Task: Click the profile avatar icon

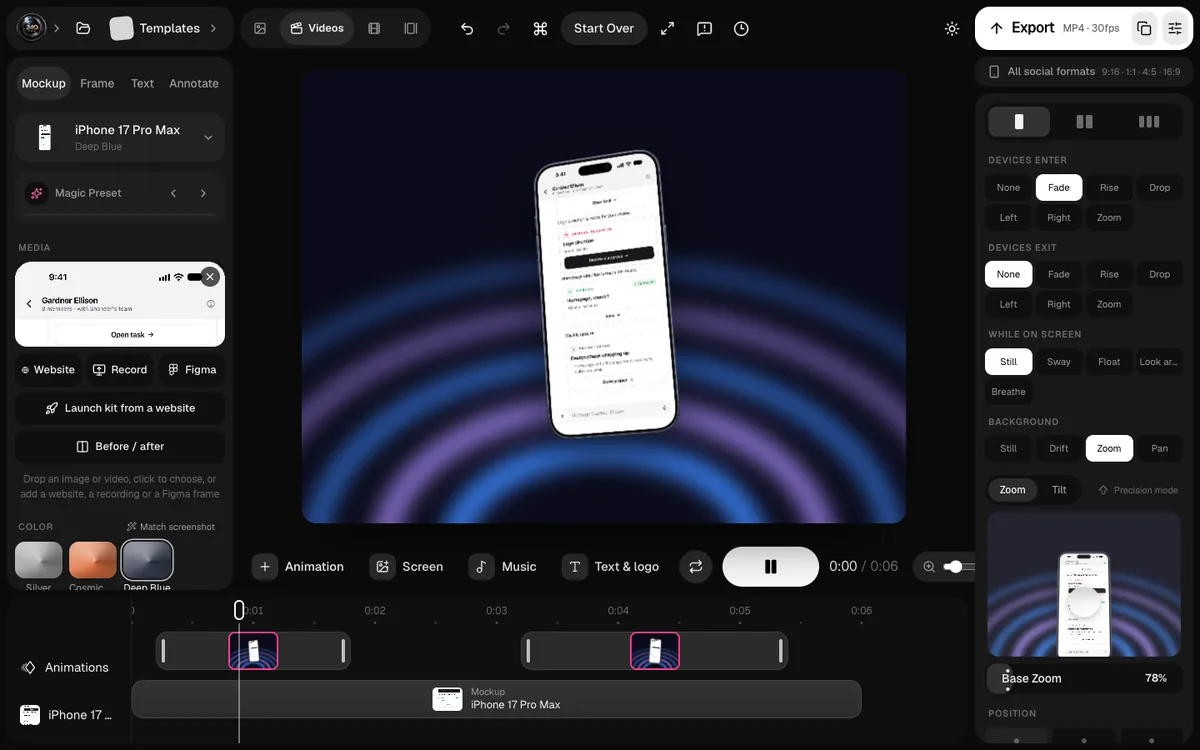Action: 32,28
